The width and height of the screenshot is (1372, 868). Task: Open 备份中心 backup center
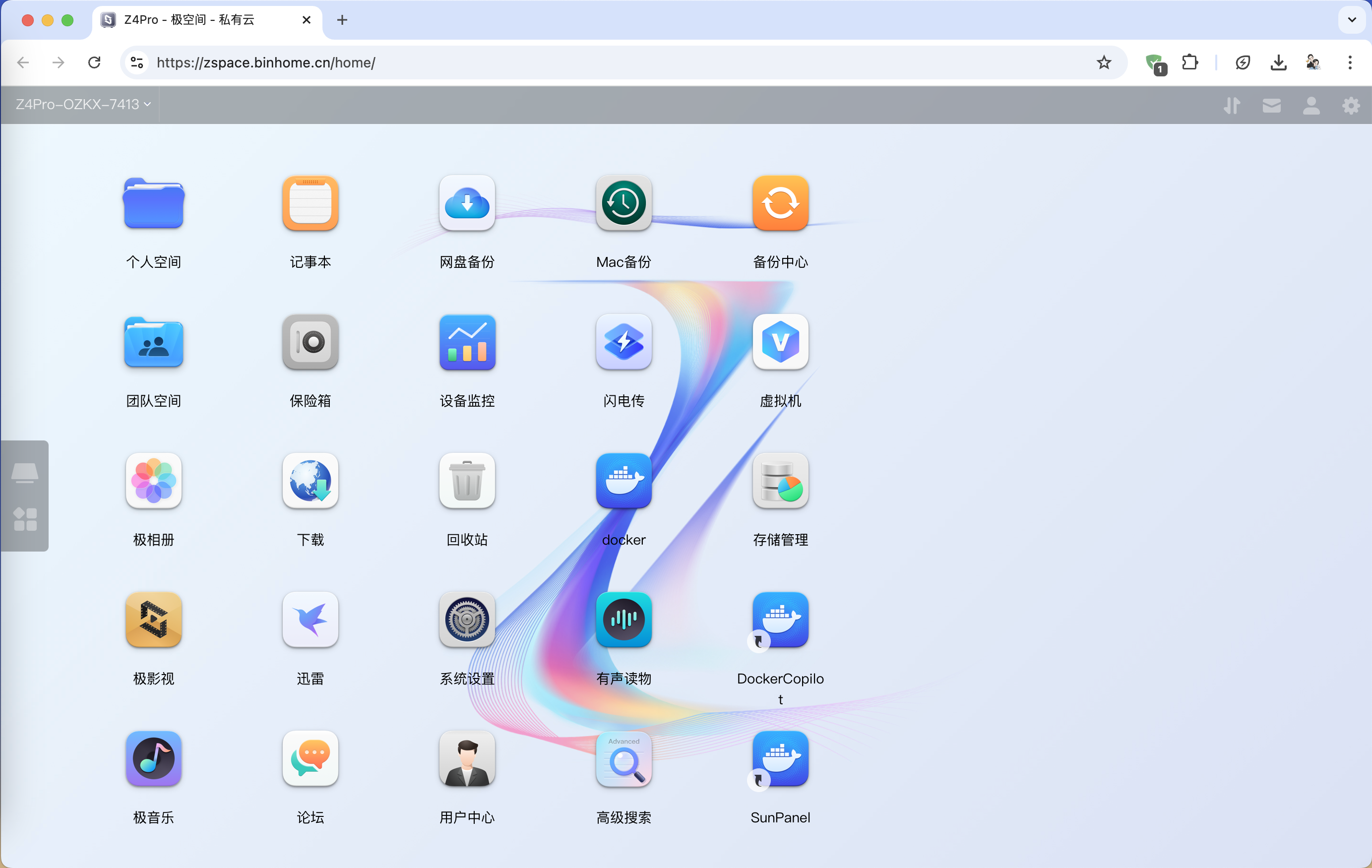(x=780, y=203)
